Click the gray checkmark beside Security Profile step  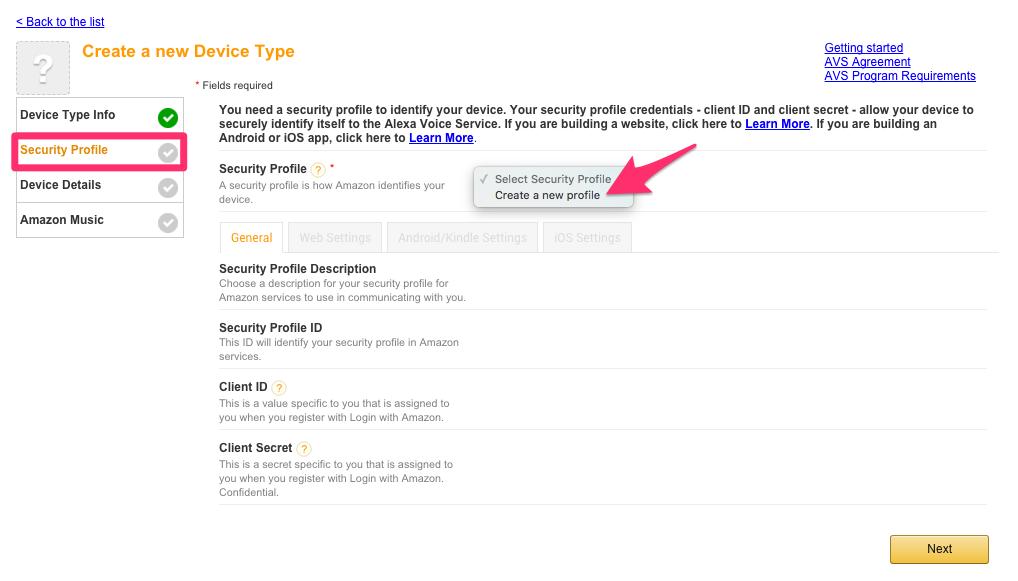tap(168, 153)
